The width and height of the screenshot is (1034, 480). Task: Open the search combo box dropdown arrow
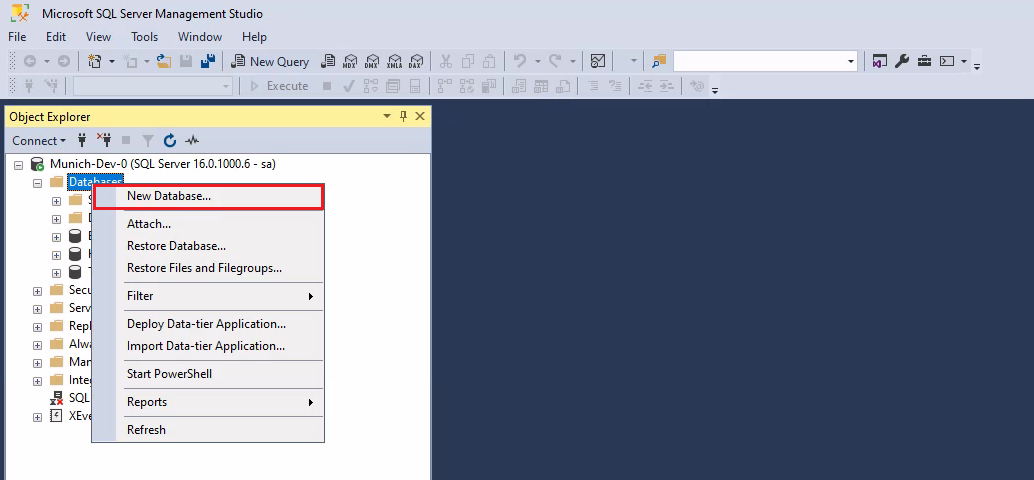851,61
